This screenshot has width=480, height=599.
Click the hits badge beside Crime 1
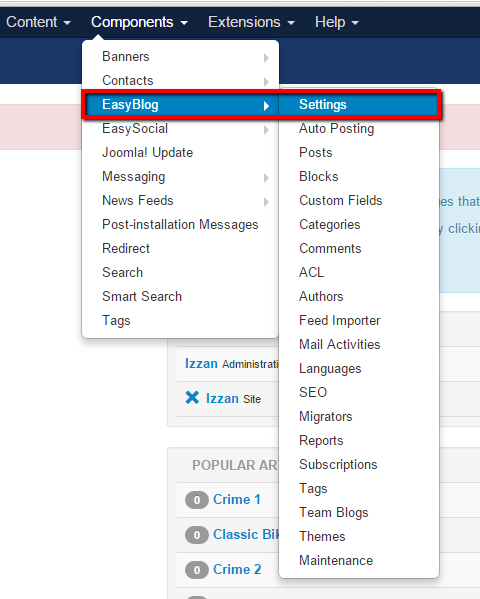coord(197,500)
